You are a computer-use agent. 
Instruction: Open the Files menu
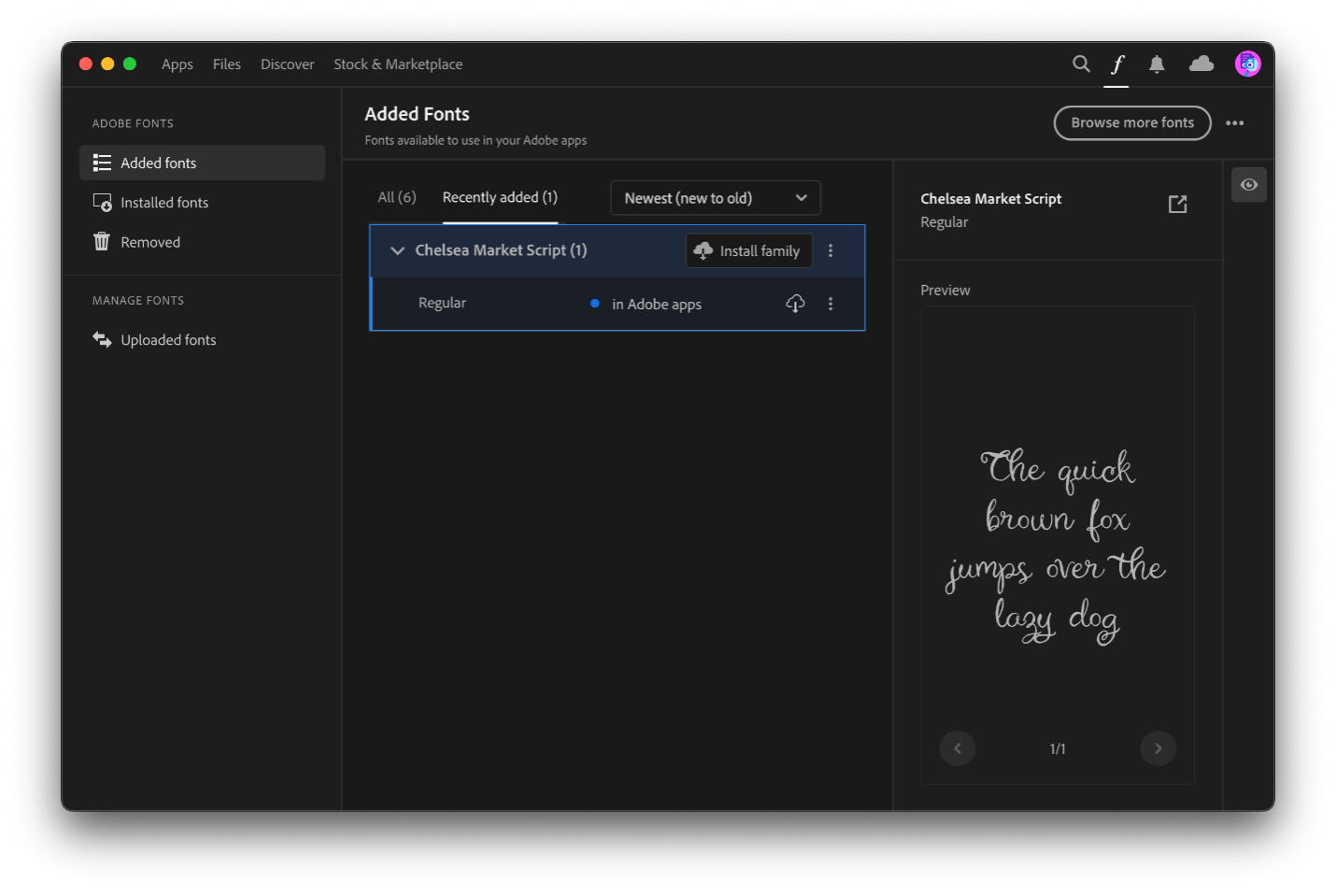227,64
